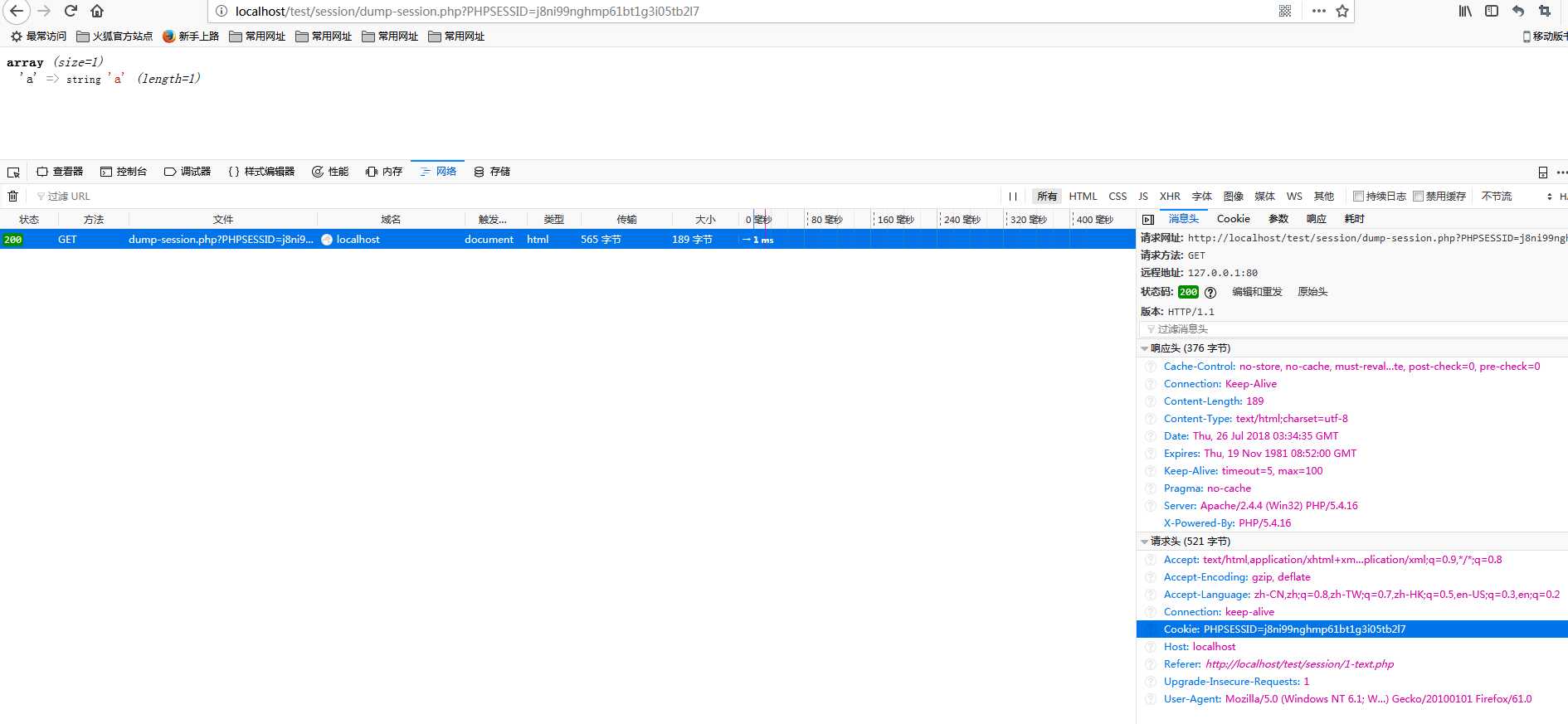The width and height of the screenshot is (1568, 724).
Task: Go forward with the forward arrow
Action: (44, 11)
